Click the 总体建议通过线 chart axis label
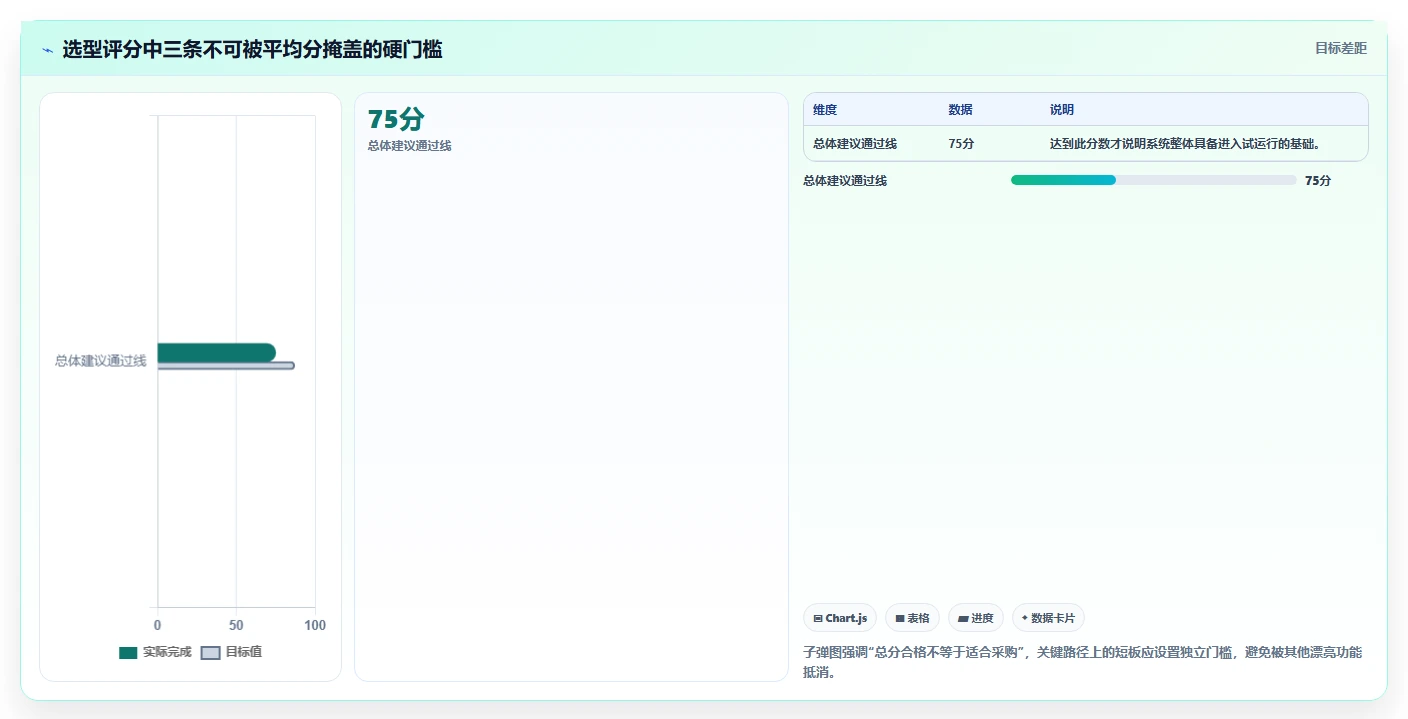This screenshot has height=719, width=1408. [100, 361]
